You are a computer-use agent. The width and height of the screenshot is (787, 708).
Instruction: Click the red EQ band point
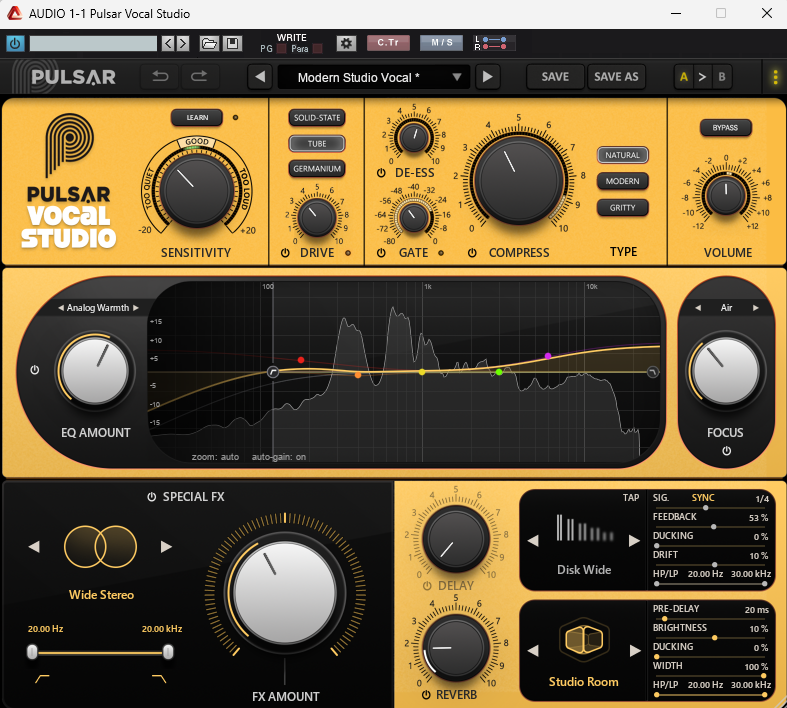click(301, 360)
